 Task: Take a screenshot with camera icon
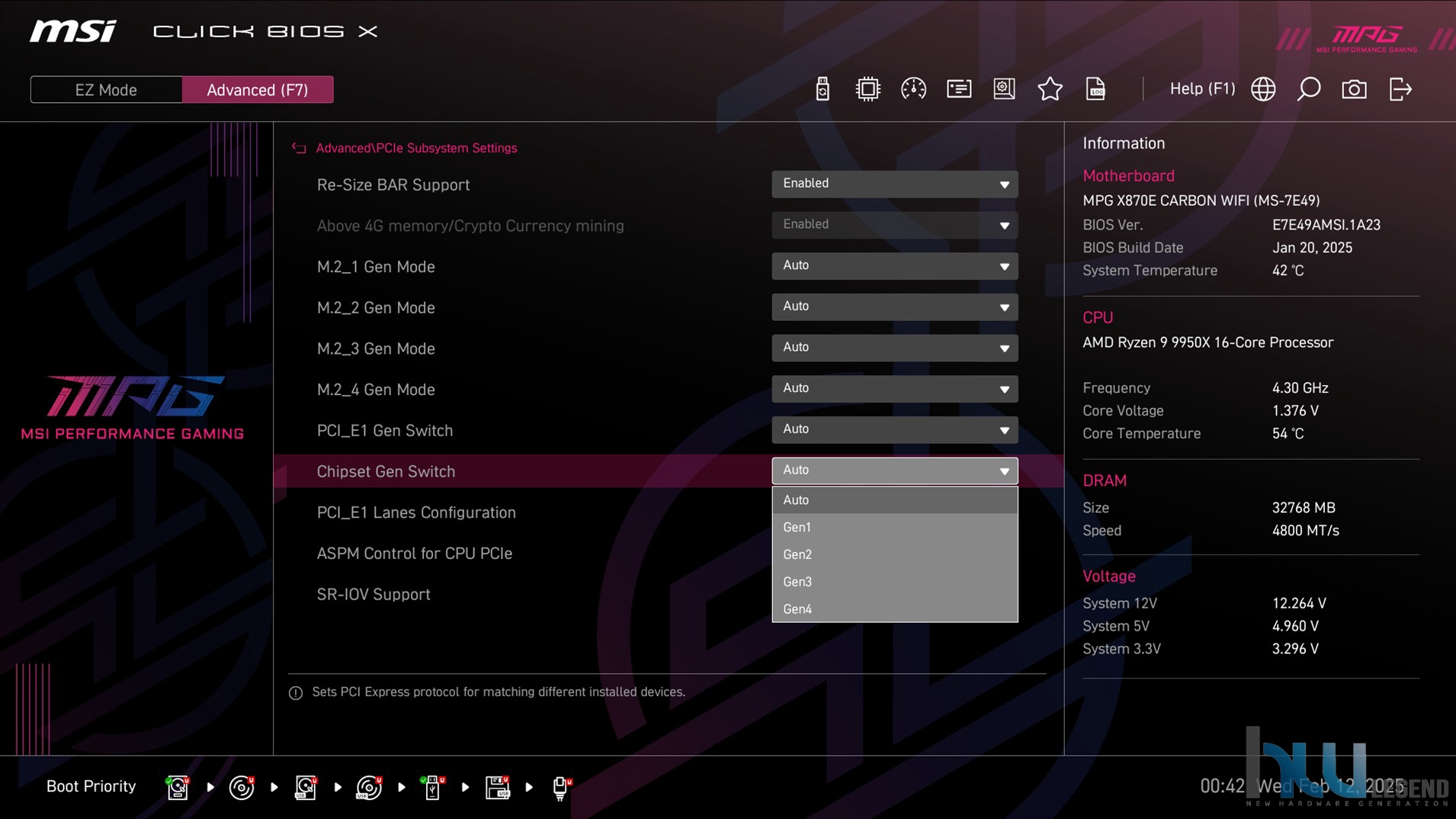coord(1354,89)
